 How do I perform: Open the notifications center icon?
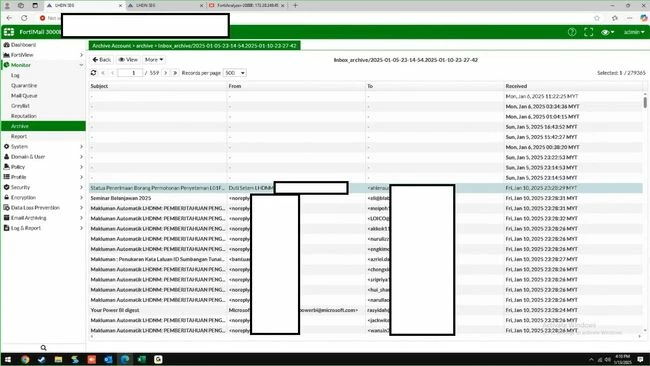point(640,359)
